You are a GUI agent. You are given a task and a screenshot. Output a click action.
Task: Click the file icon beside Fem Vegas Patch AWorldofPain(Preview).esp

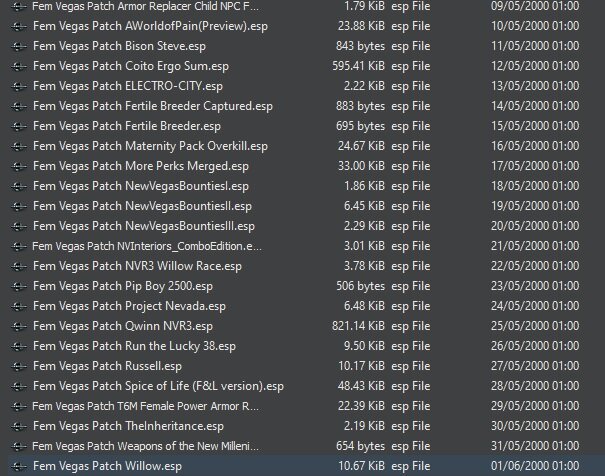click(x=19, y=26)
